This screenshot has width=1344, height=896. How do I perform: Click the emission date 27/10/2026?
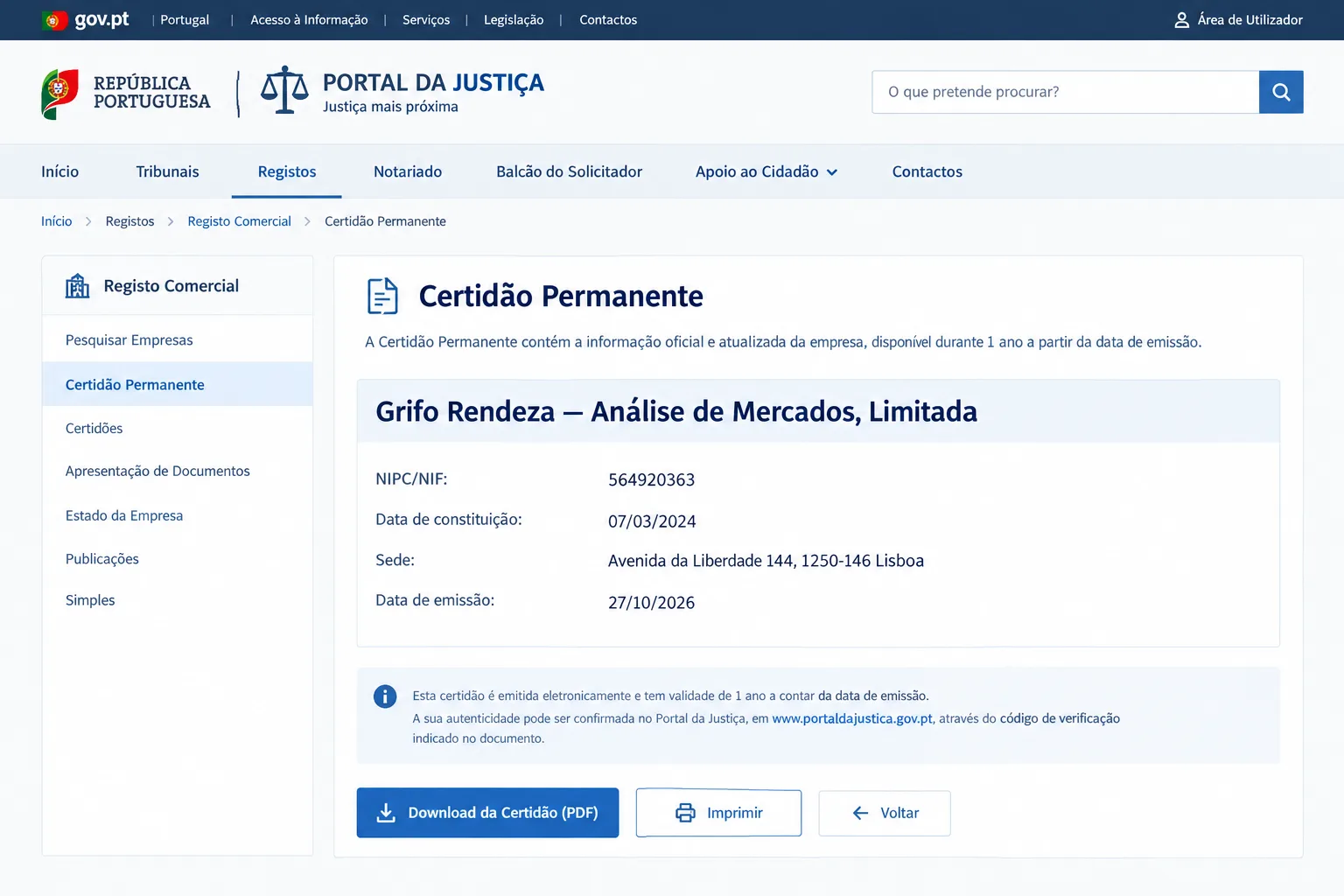point(652,603)
